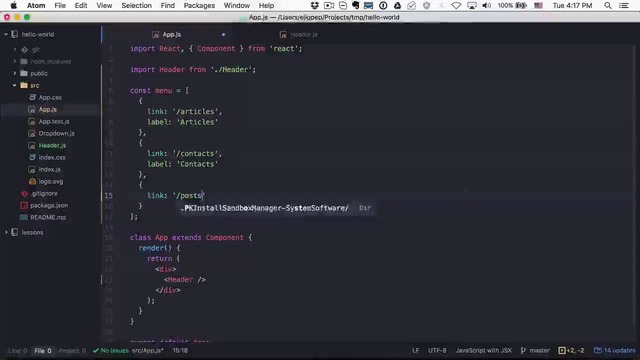This screenshot has width=640, height=360.
Task: Open Dropdown.js in tree view
Action: click(56, 133)
